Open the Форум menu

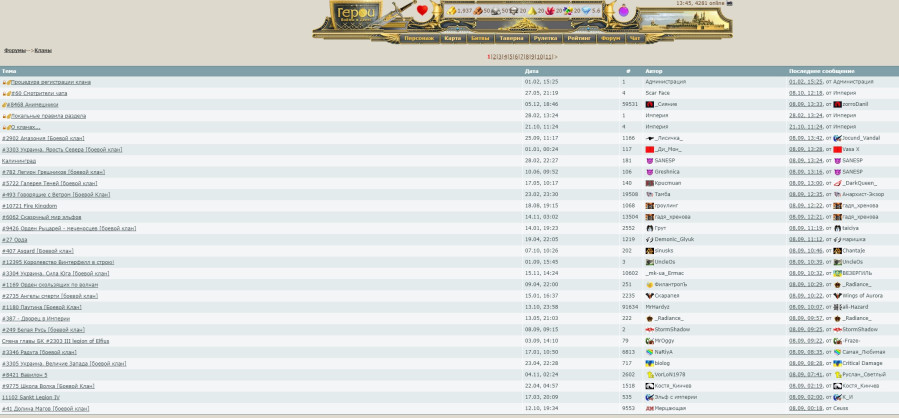611,38
